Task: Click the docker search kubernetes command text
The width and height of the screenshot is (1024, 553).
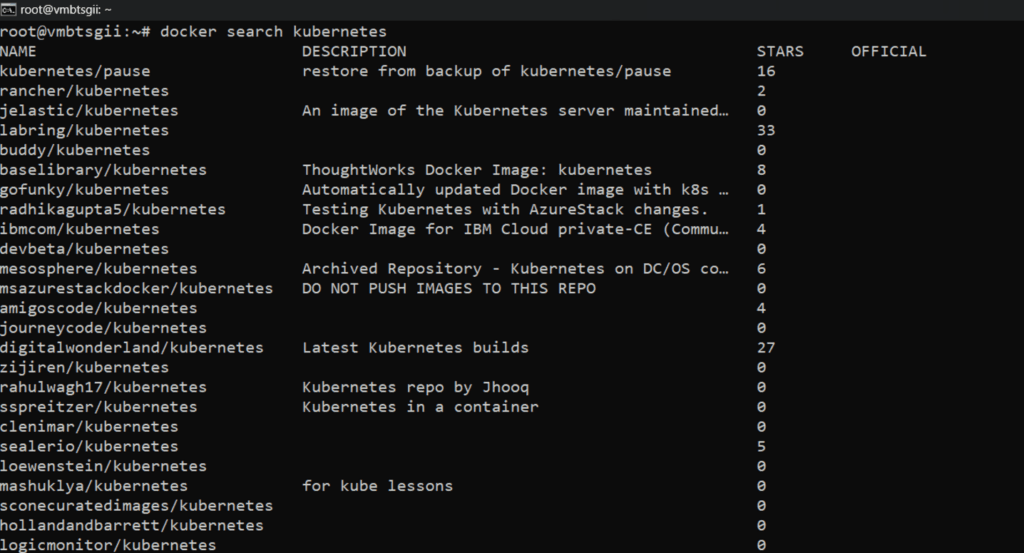Action: [273, 31]
